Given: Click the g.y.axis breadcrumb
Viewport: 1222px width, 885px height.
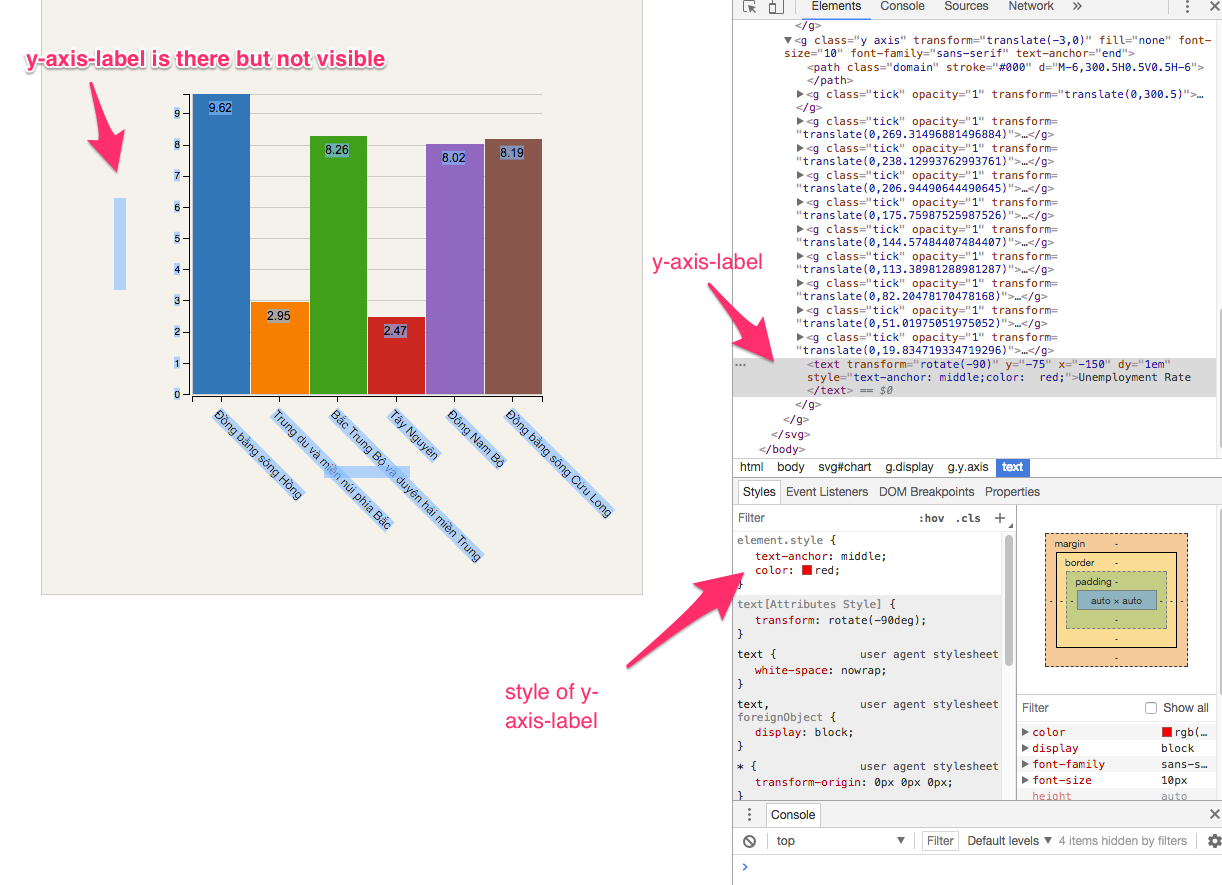Looking at the screenshot, I should pyautogui.click(x=968, y=467).
